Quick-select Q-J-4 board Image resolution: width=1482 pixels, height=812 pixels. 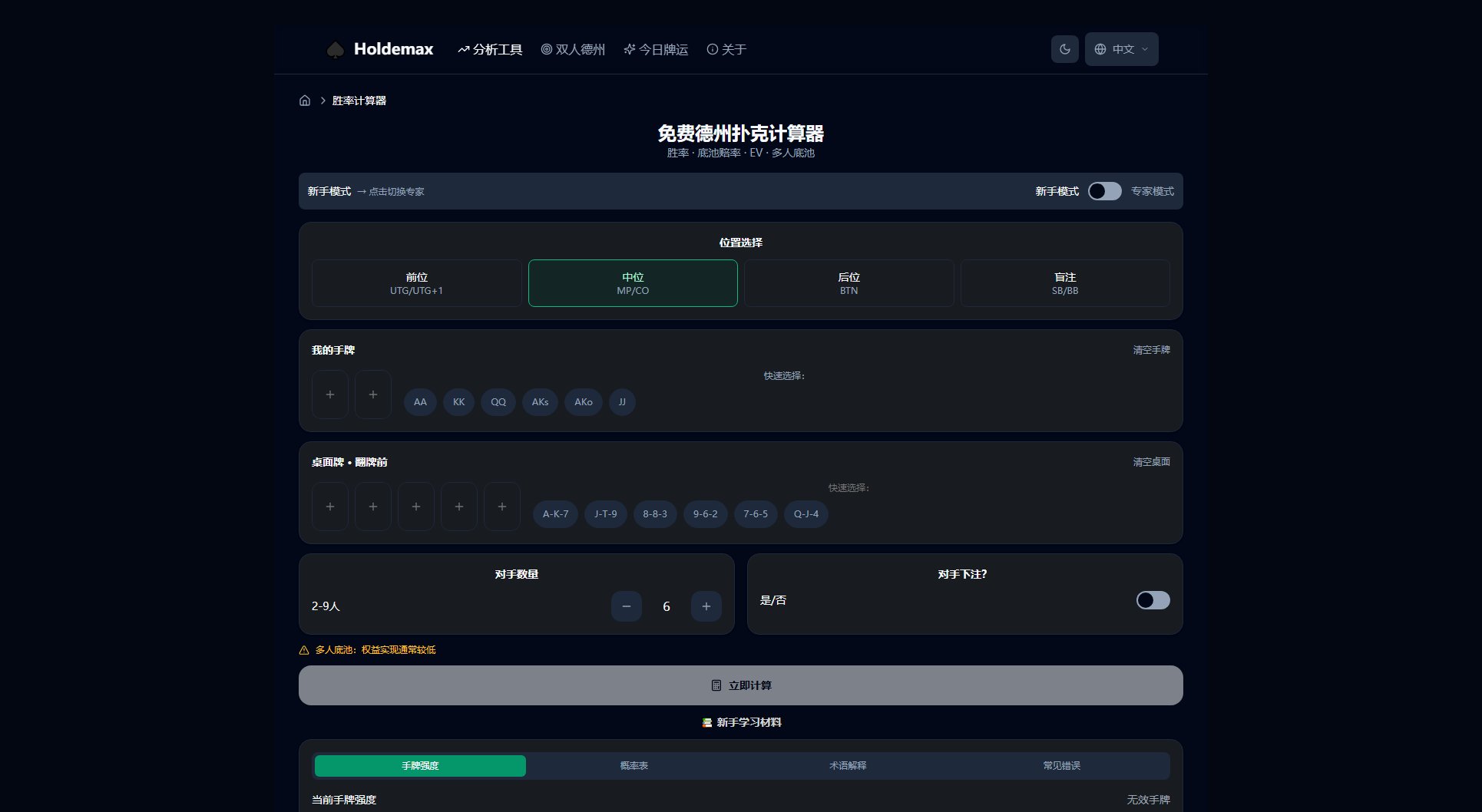click(x=806, y=514)
